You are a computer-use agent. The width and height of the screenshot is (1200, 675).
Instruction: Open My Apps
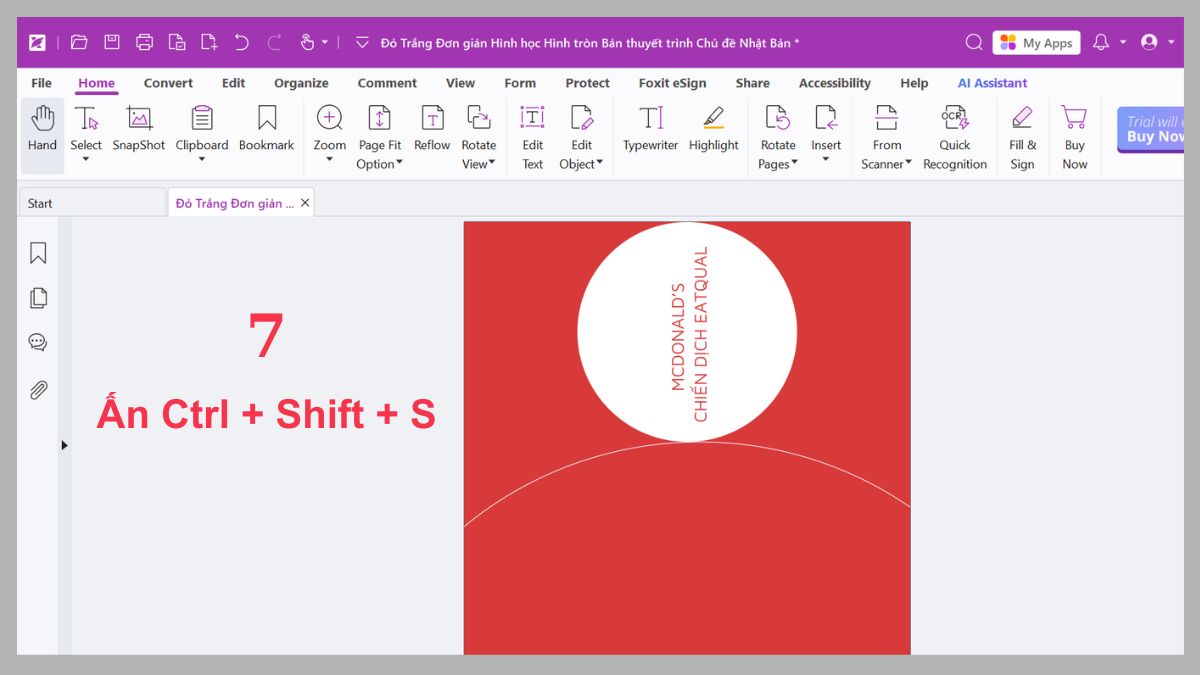[1036, 42]
